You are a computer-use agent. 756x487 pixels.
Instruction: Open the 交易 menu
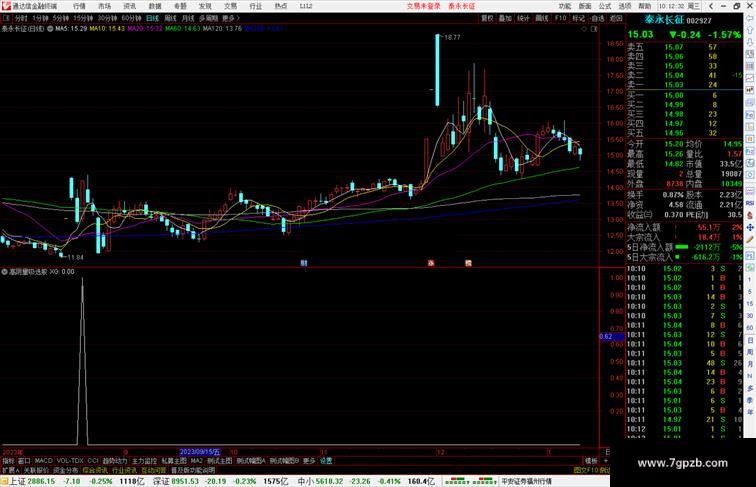click(x=230, y=6)
